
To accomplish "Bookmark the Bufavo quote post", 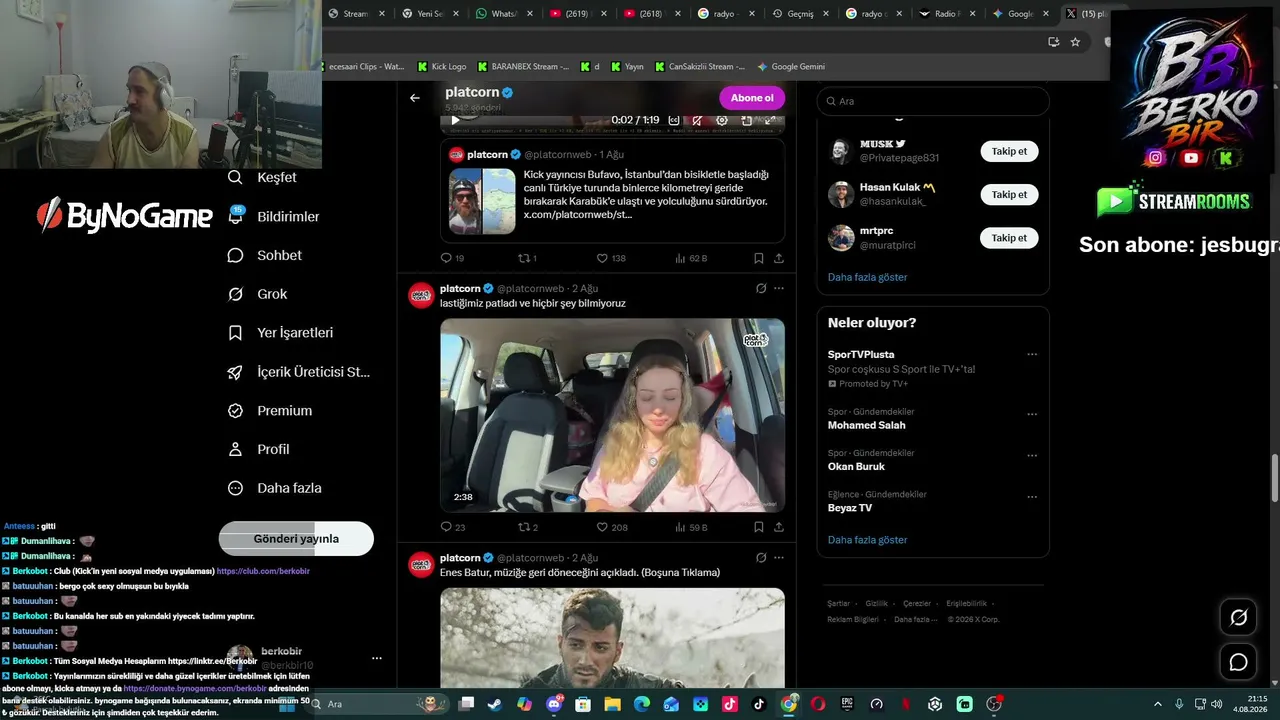I will [759, 258].
